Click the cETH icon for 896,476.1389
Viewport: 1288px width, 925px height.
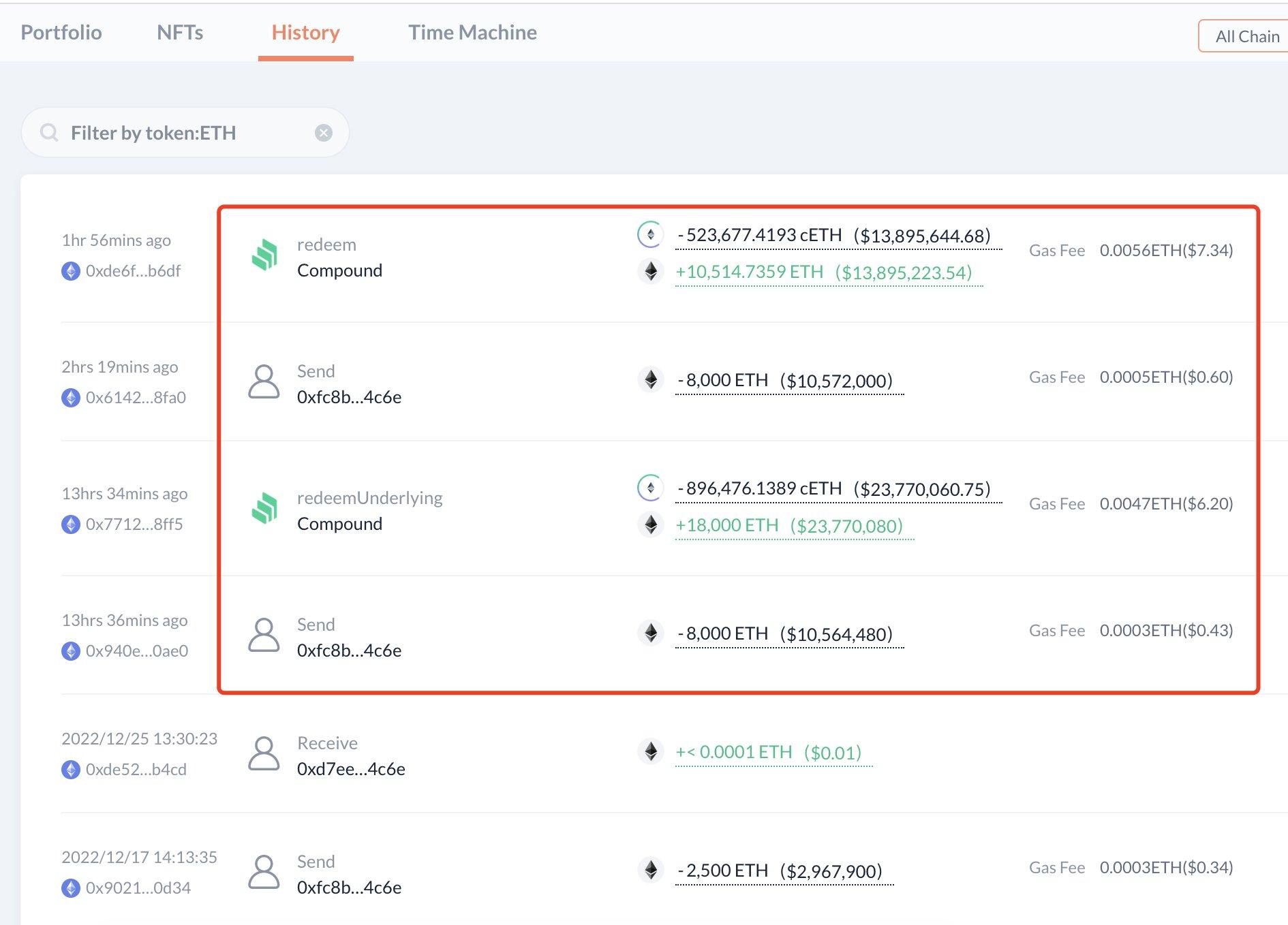(x=650, y=488)
